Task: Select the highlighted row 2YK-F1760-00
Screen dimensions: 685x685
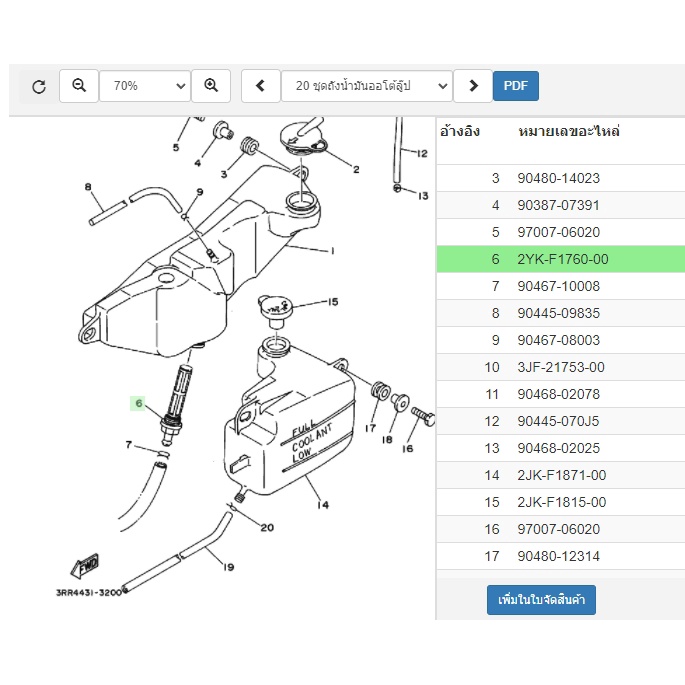Action: tap(561, 259)
